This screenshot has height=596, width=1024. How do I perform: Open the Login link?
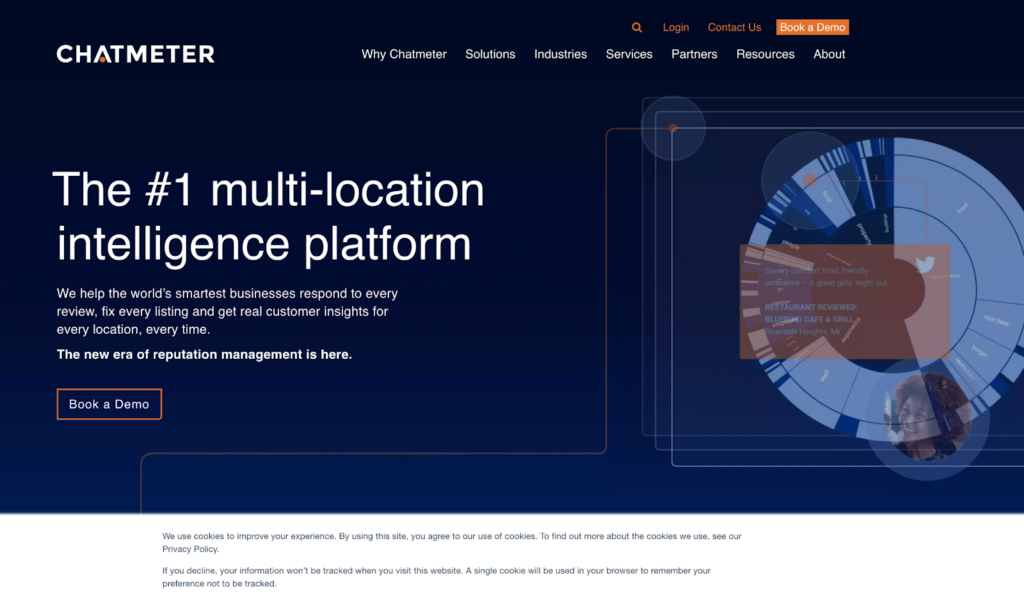click(676, 28)
